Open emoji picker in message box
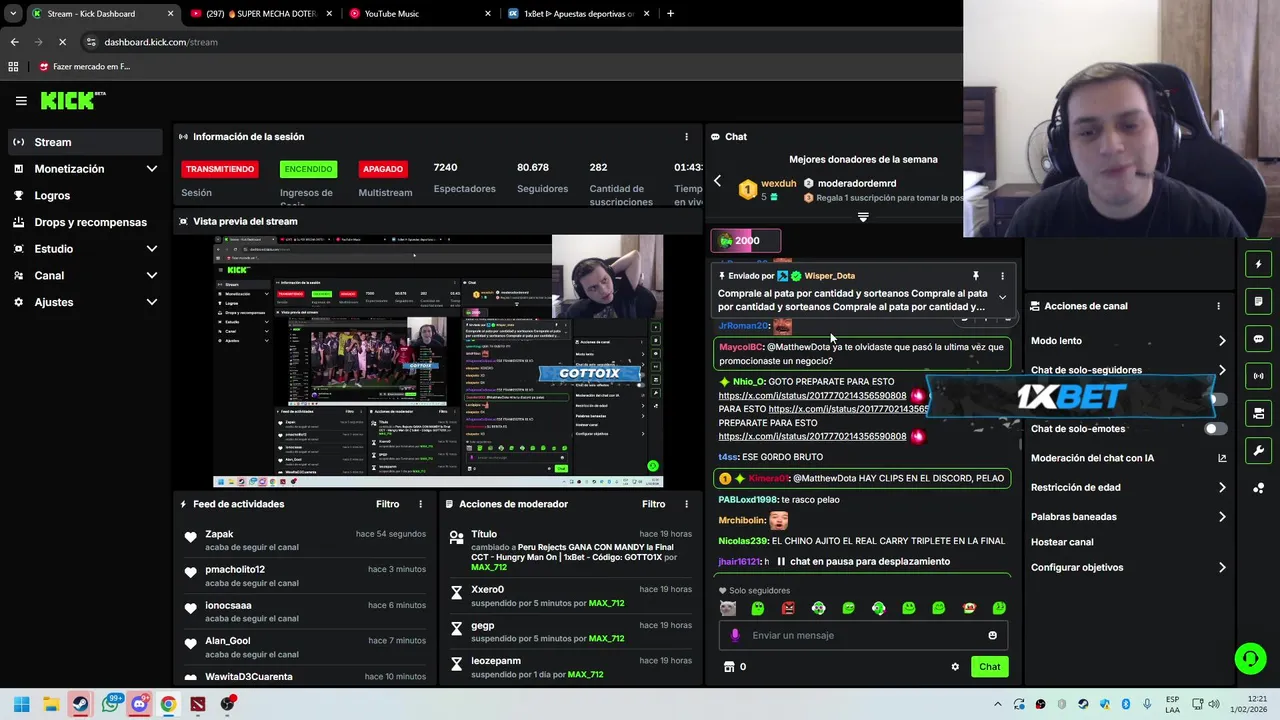The image size is (1280, 720). tap(992, 635)
